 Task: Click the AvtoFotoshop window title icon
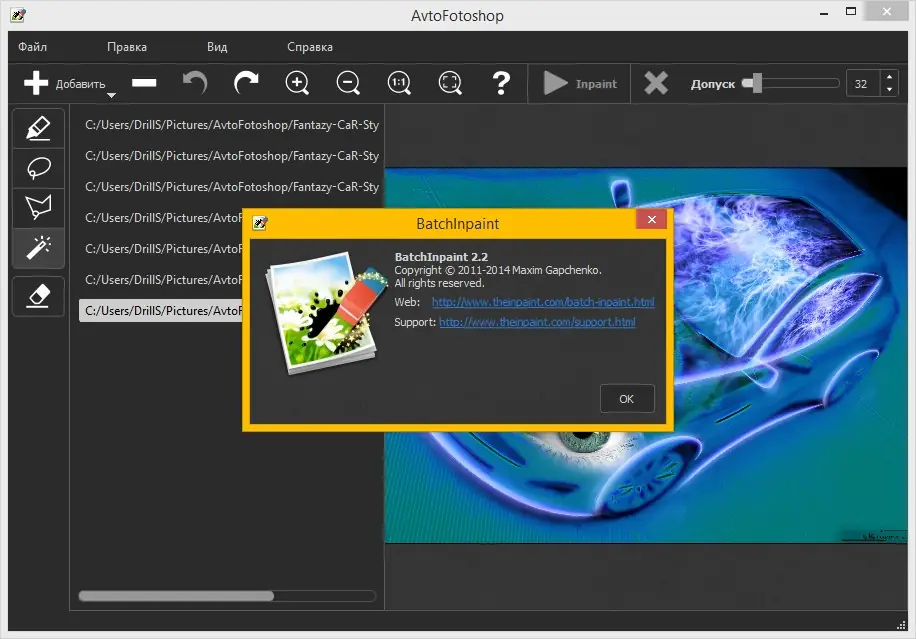18,15
